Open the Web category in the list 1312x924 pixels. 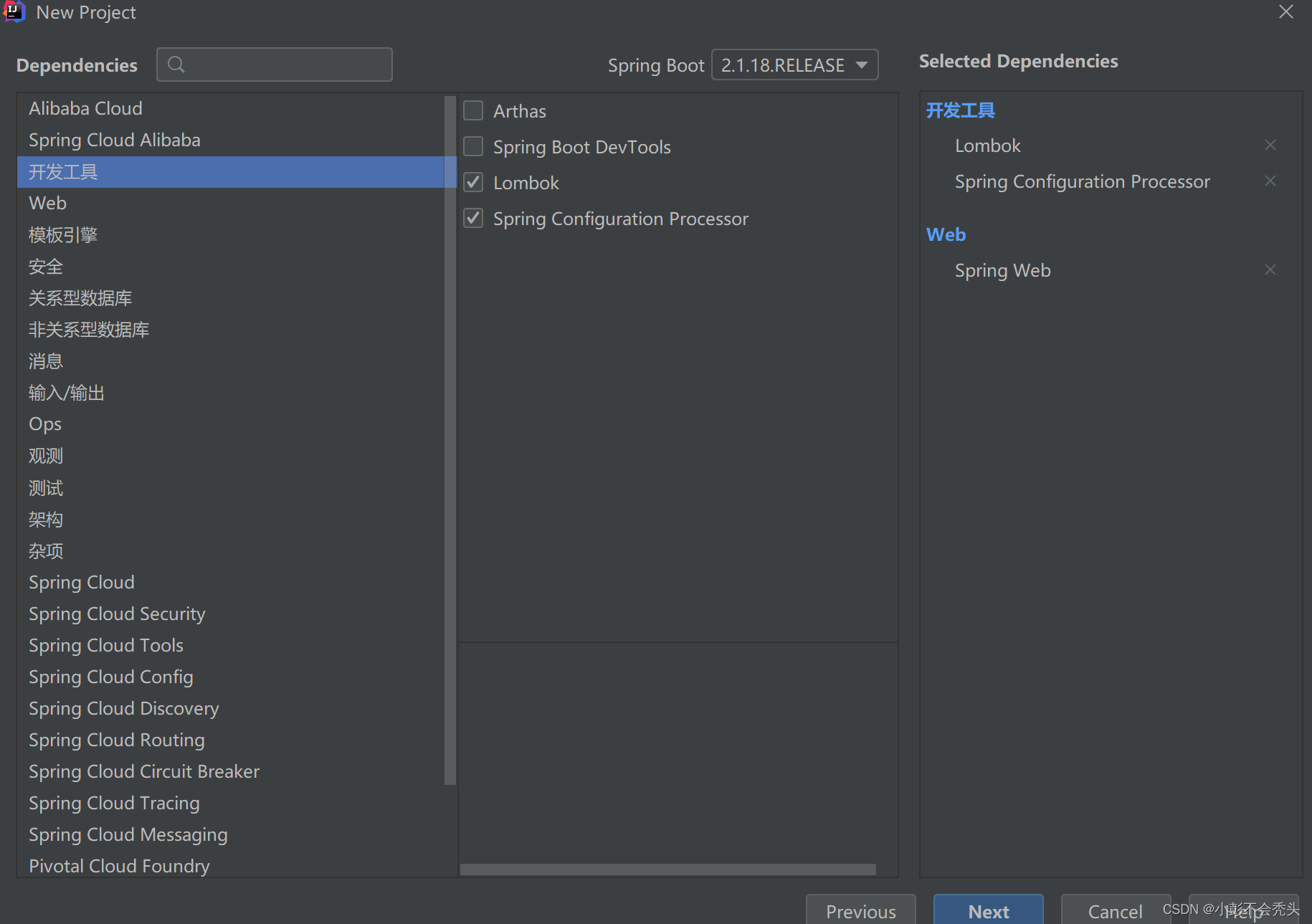231,203
